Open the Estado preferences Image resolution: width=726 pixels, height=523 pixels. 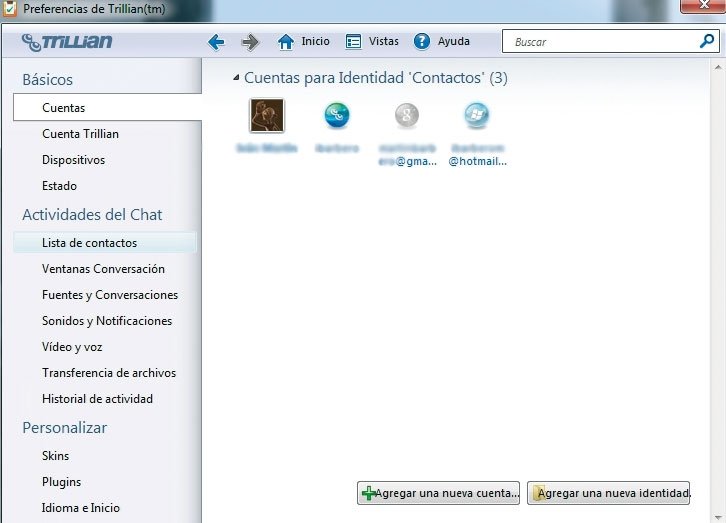[59, 186]
